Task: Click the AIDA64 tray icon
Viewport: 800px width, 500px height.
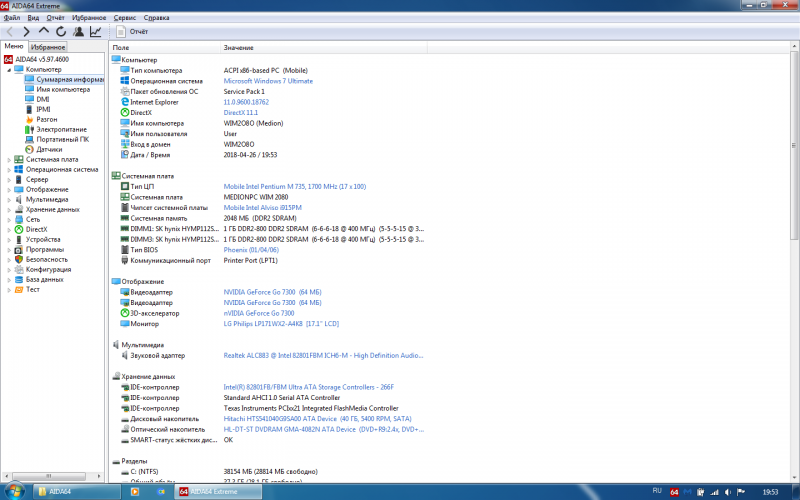Action: click(674, 492)
